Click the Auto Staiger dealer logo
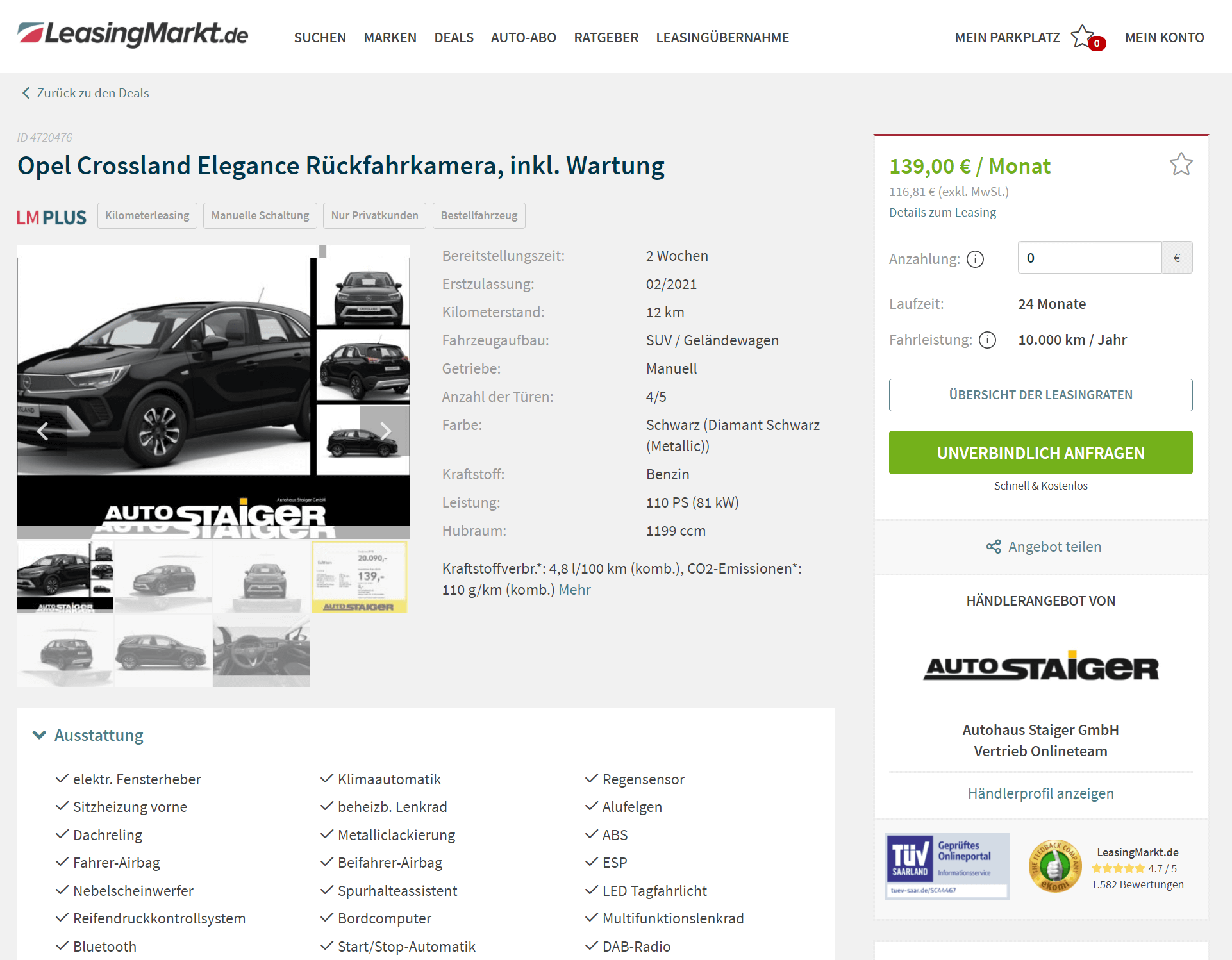The width and height of the screenshot is (1232, 960). click(1040, 666)
